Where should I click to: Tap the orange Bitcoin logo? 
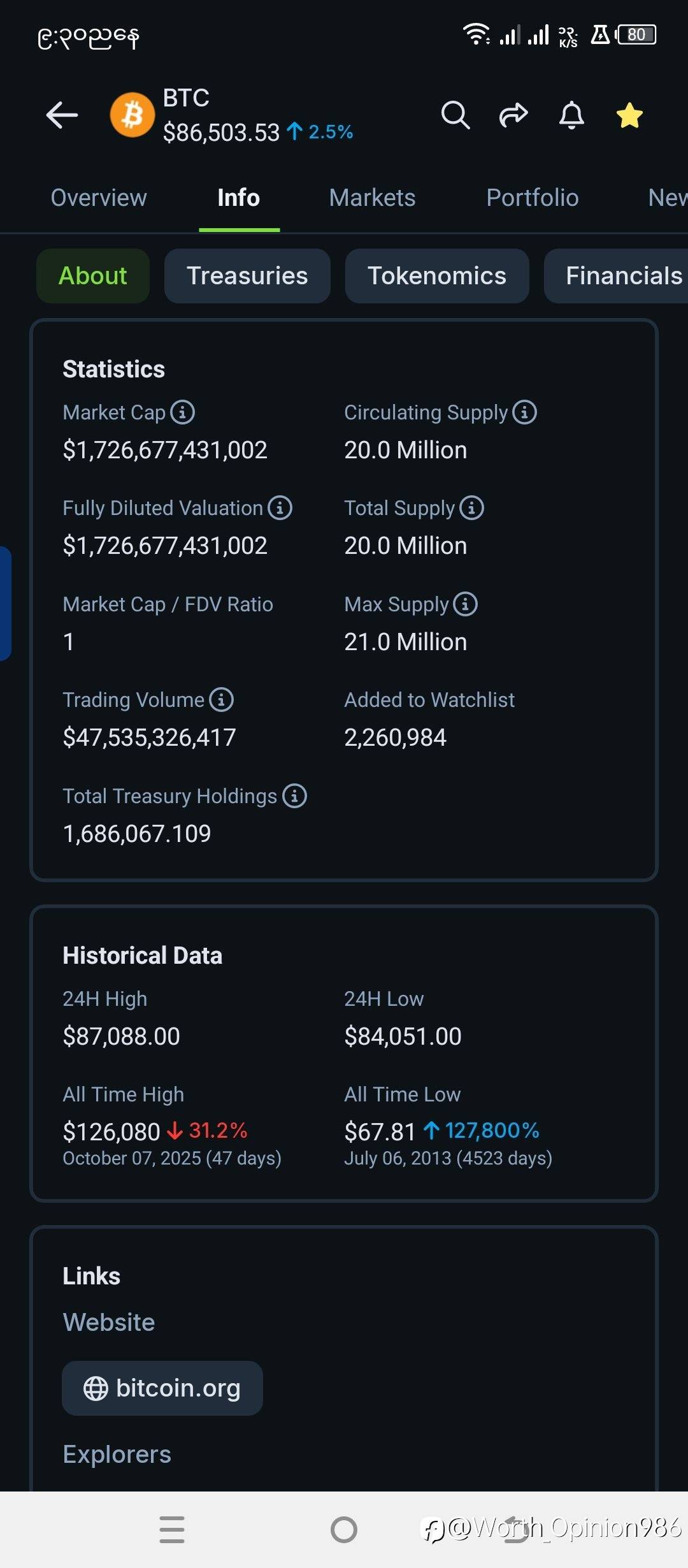[133, 115]
